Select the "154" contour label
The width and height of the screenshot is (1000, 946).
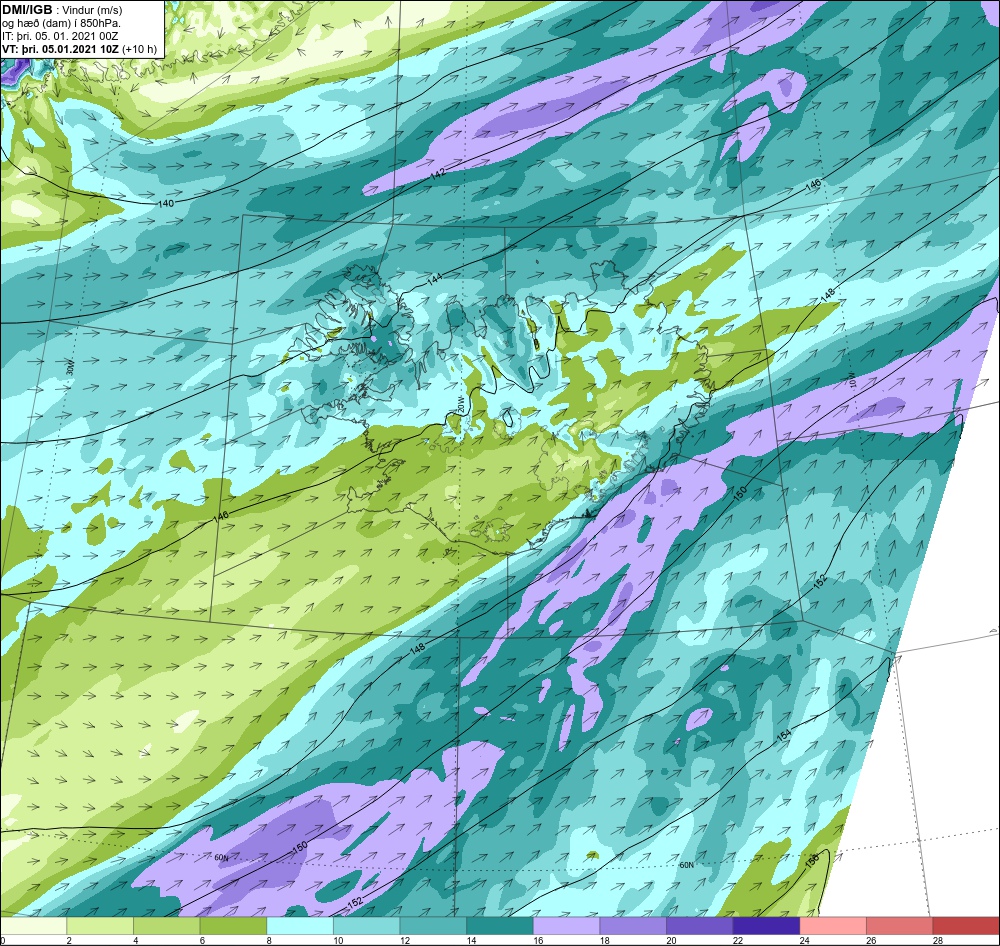(x=783, y=735)
